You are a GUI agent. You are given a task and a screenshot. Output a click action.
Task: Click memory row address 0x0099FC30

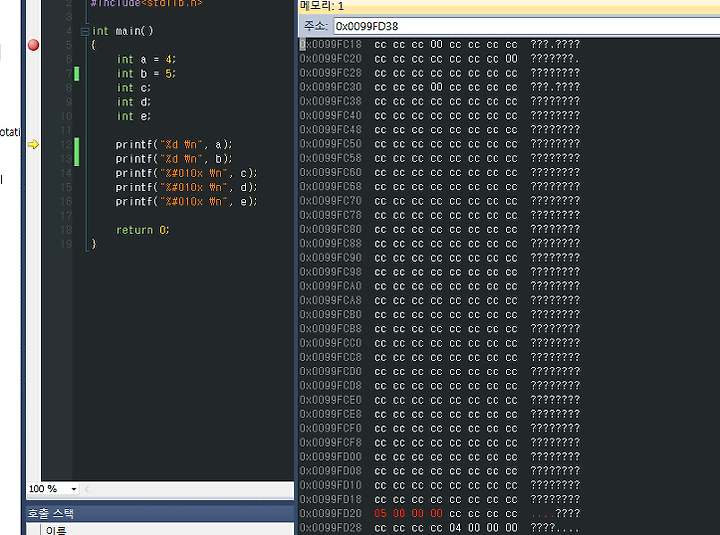tap(331, 87)
